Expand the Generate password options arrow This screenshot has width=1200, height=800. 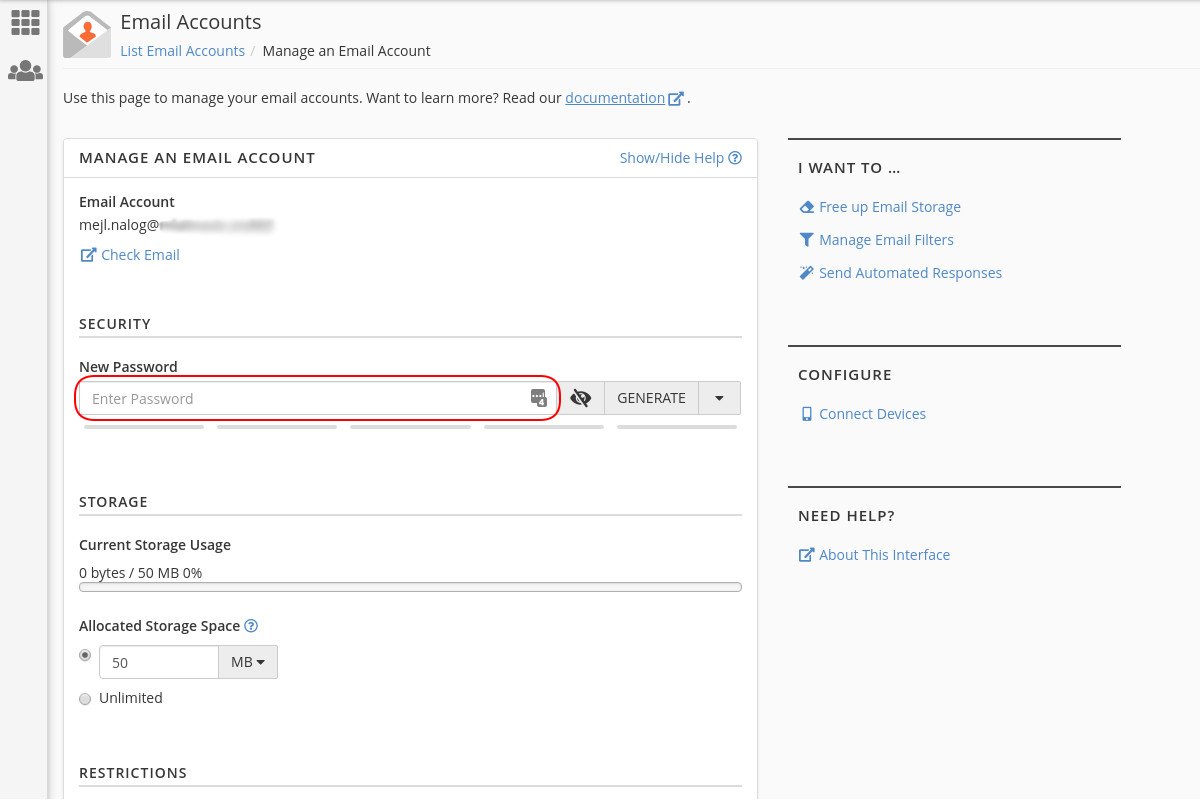[x=719, y=398]
